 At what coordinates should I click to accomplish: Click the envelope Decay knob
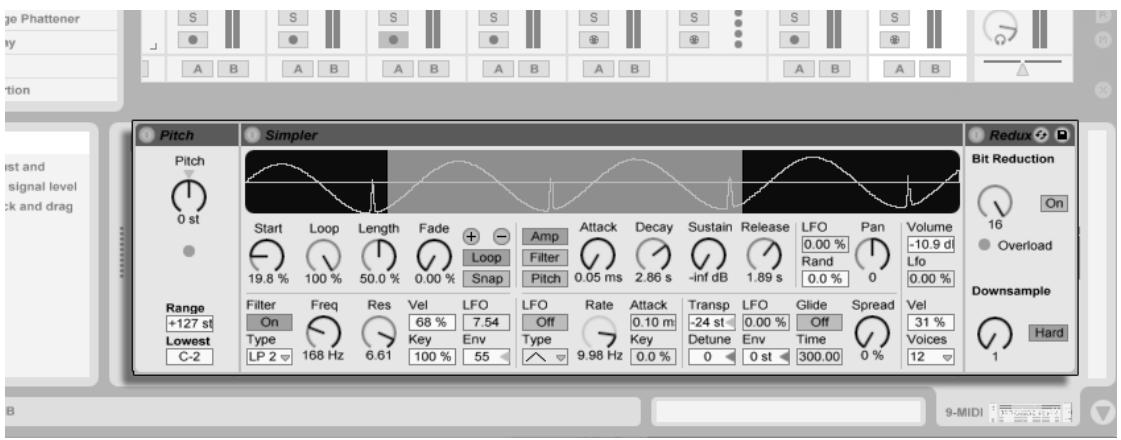(x=652, y=253)
